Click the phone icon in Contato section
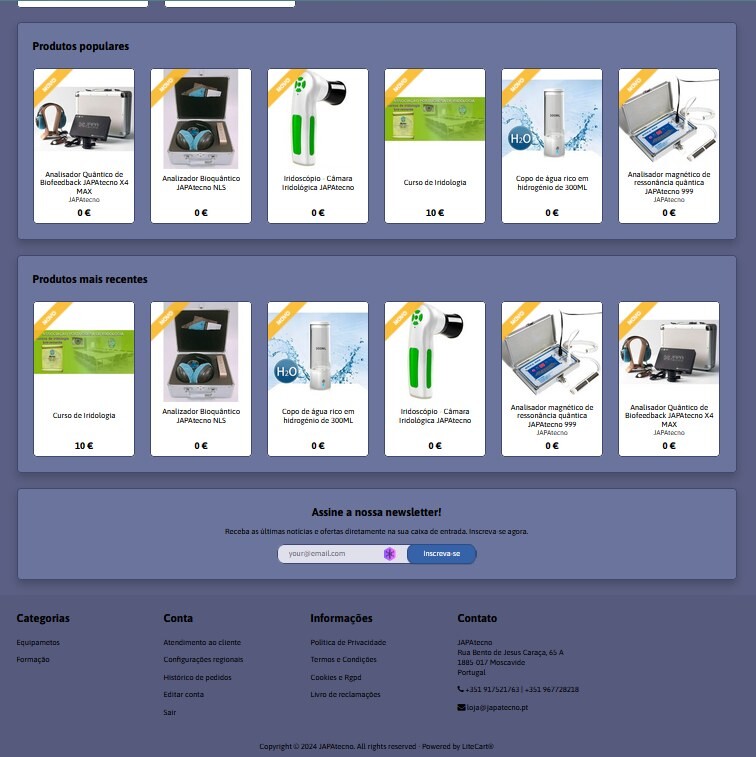Screen dimensions: 756x757 point(461,689)
